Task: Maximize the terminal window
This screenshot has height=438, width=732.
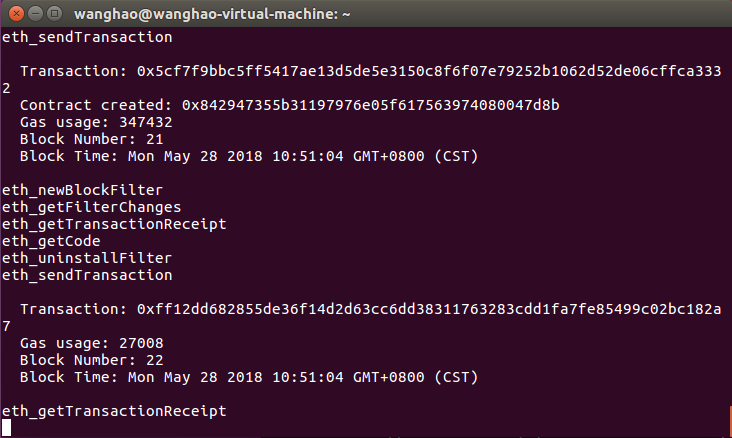Action: click(x=52, y=14)
